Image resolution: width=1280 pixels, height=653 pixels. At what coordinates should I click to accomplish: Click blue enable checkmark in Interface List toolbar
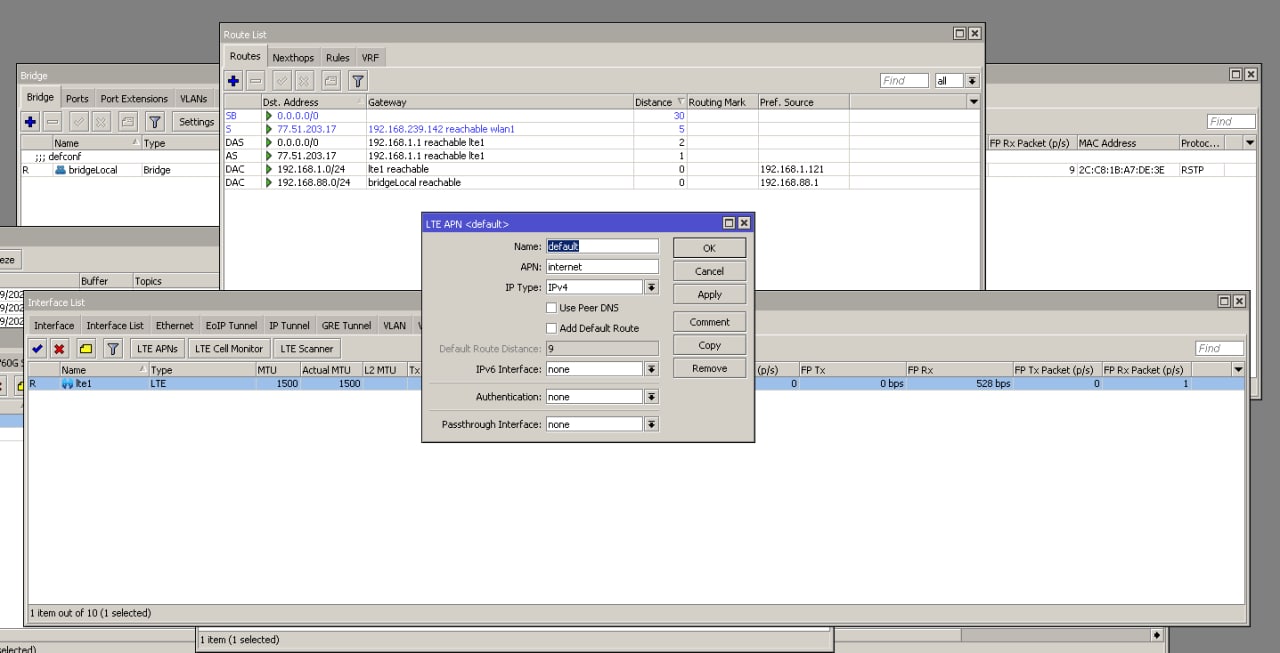[37, 348]
